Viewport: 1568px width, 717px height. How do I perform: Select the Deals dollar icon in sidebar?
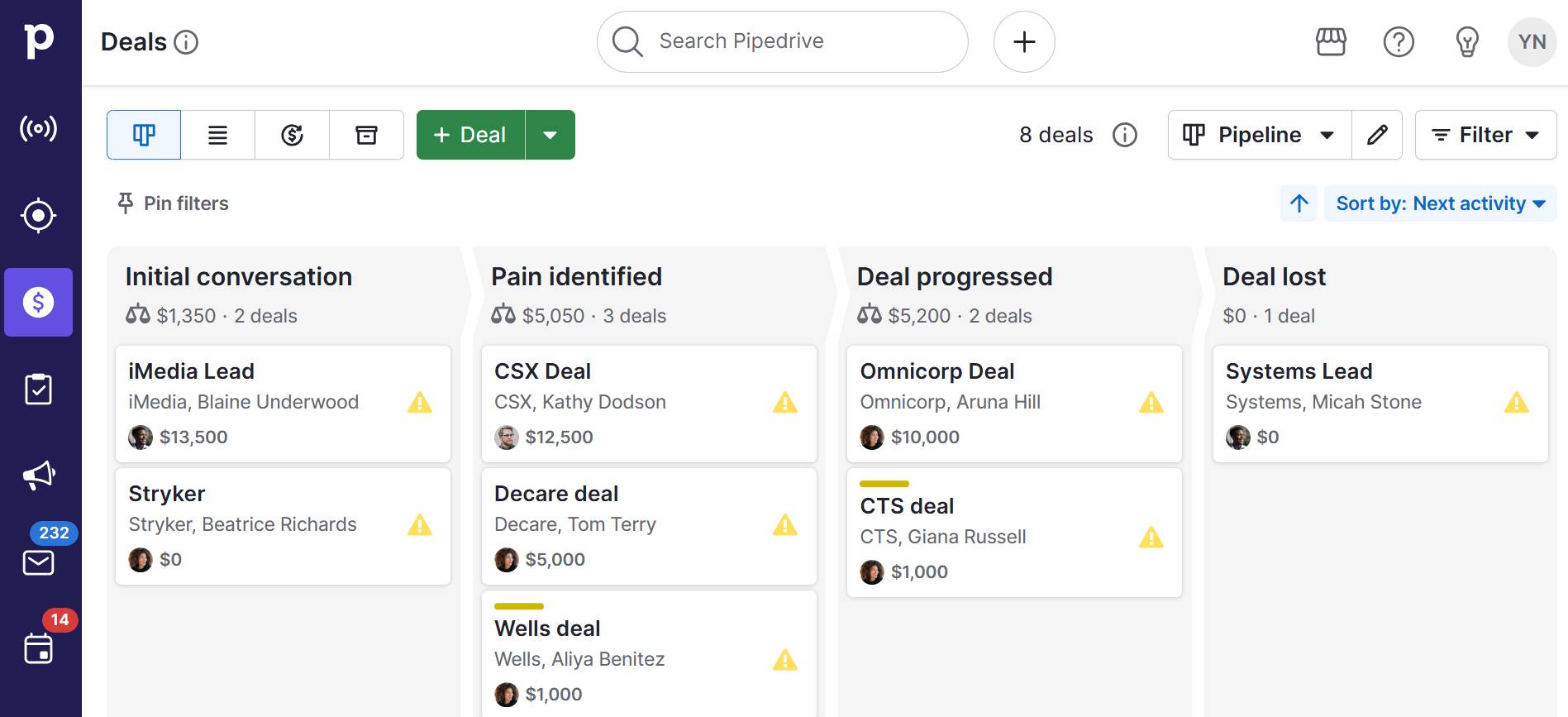38,302
